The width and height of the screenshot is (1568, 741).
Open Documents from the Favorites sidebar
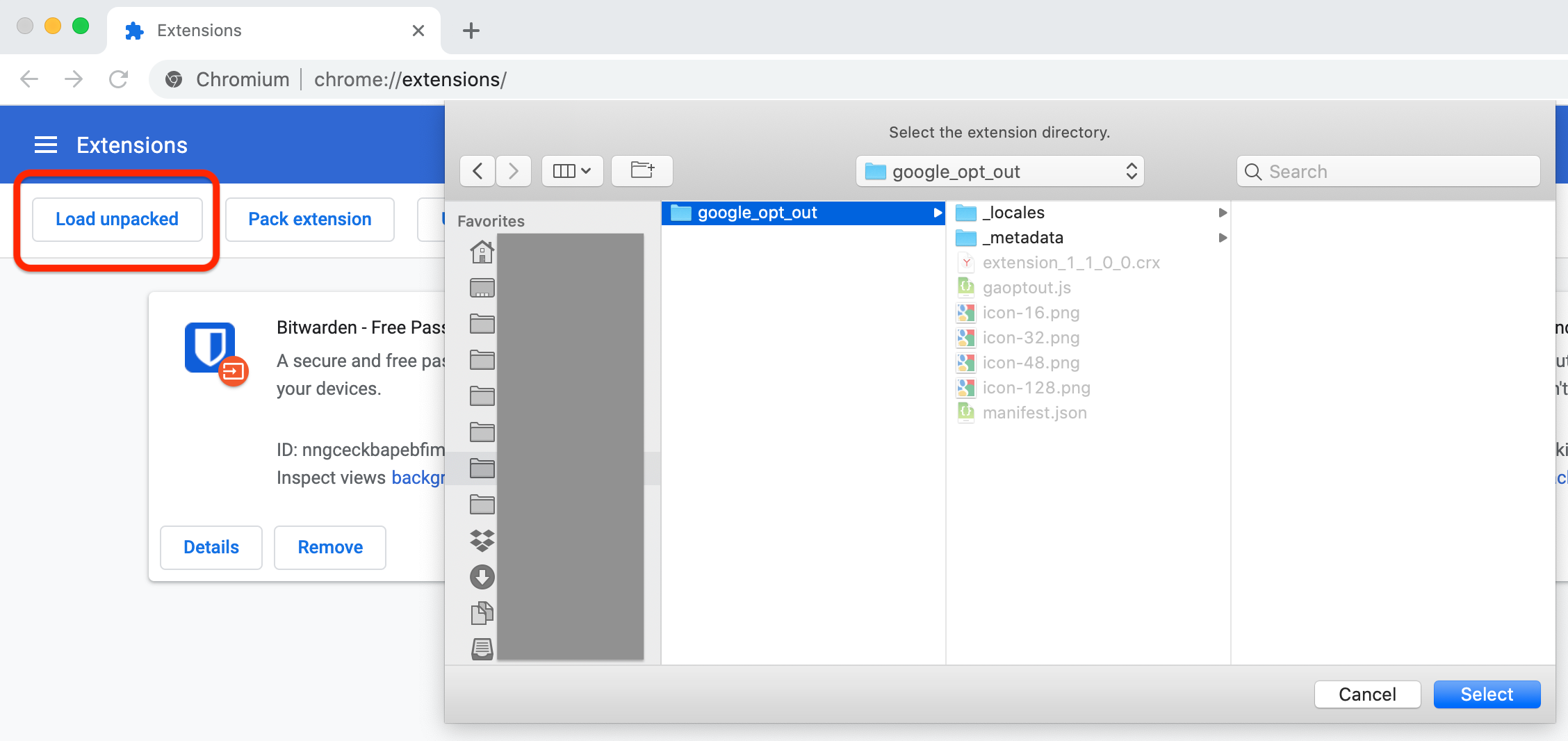coord(482,613)
